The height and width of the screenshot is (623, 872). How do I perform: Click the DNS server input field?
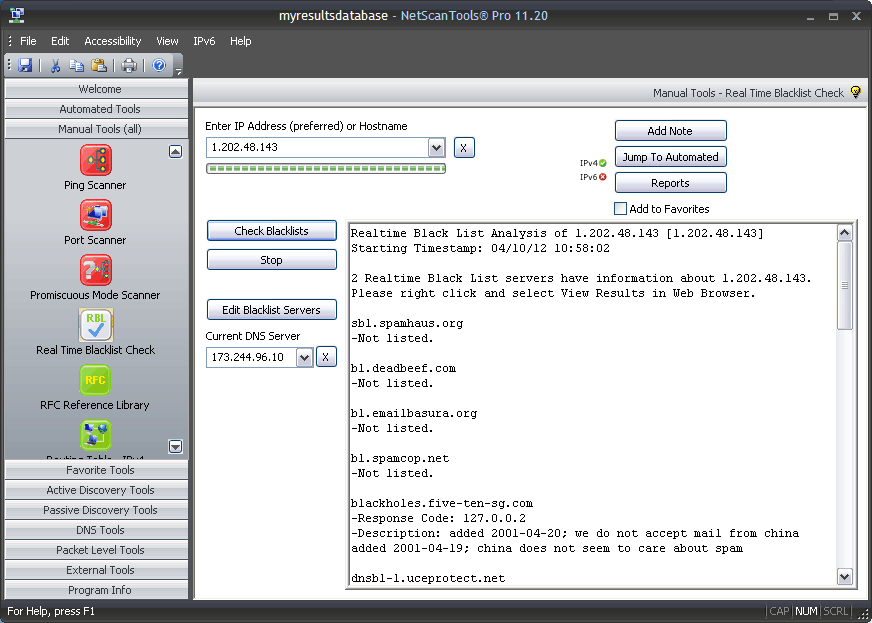[x=251, y=358]
